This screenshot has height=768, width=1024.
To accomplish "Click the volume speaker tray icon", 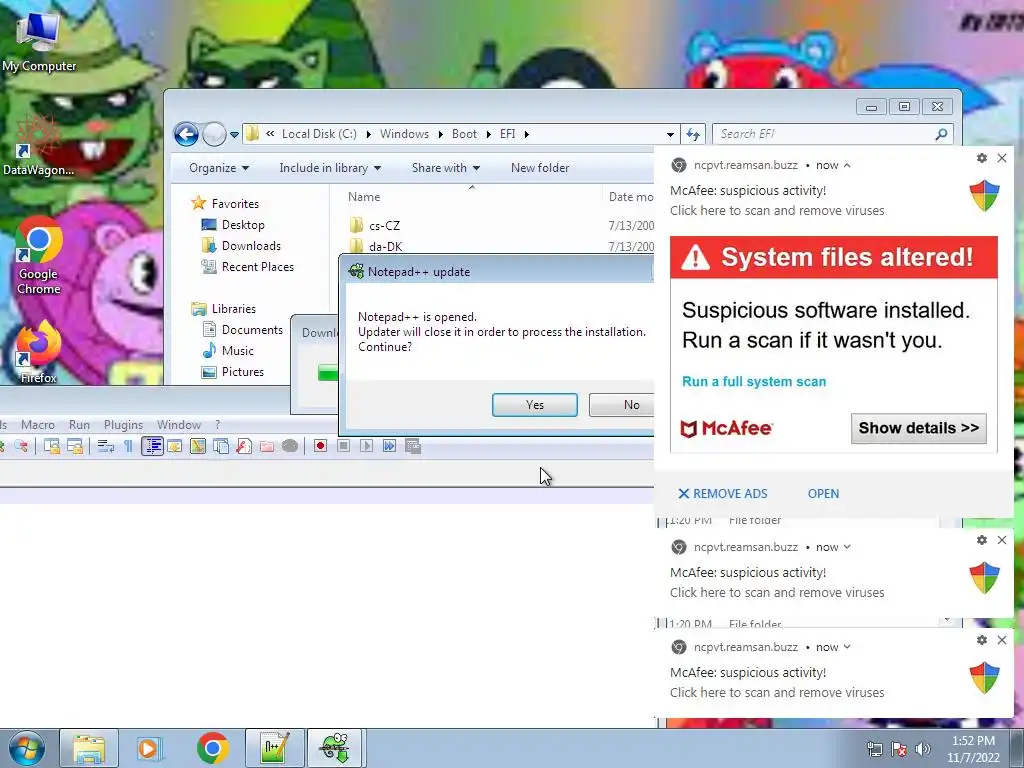I will [922, 749].
